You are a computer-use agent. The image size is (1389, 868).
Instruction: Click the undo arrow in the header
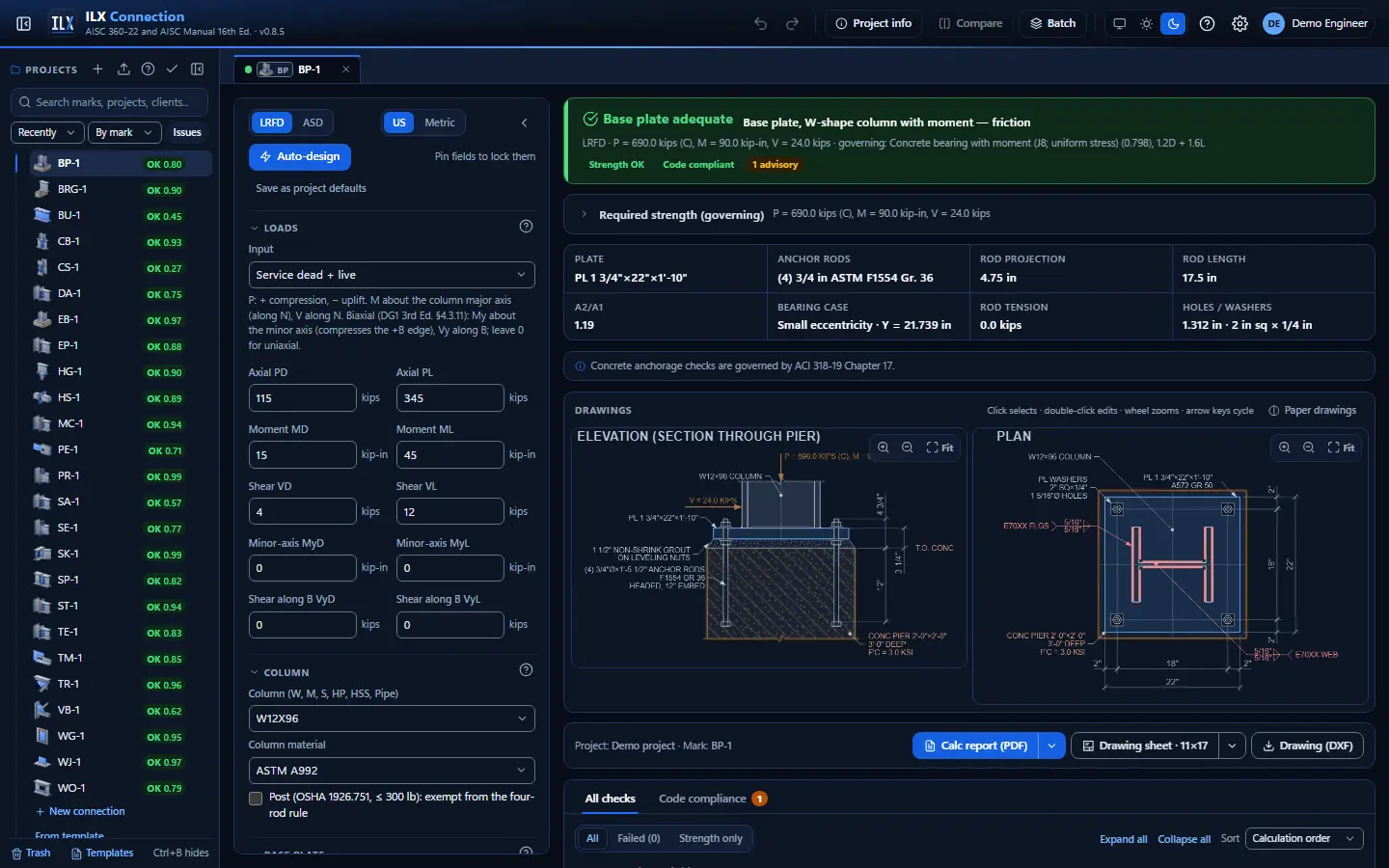[x=760, y=23]
